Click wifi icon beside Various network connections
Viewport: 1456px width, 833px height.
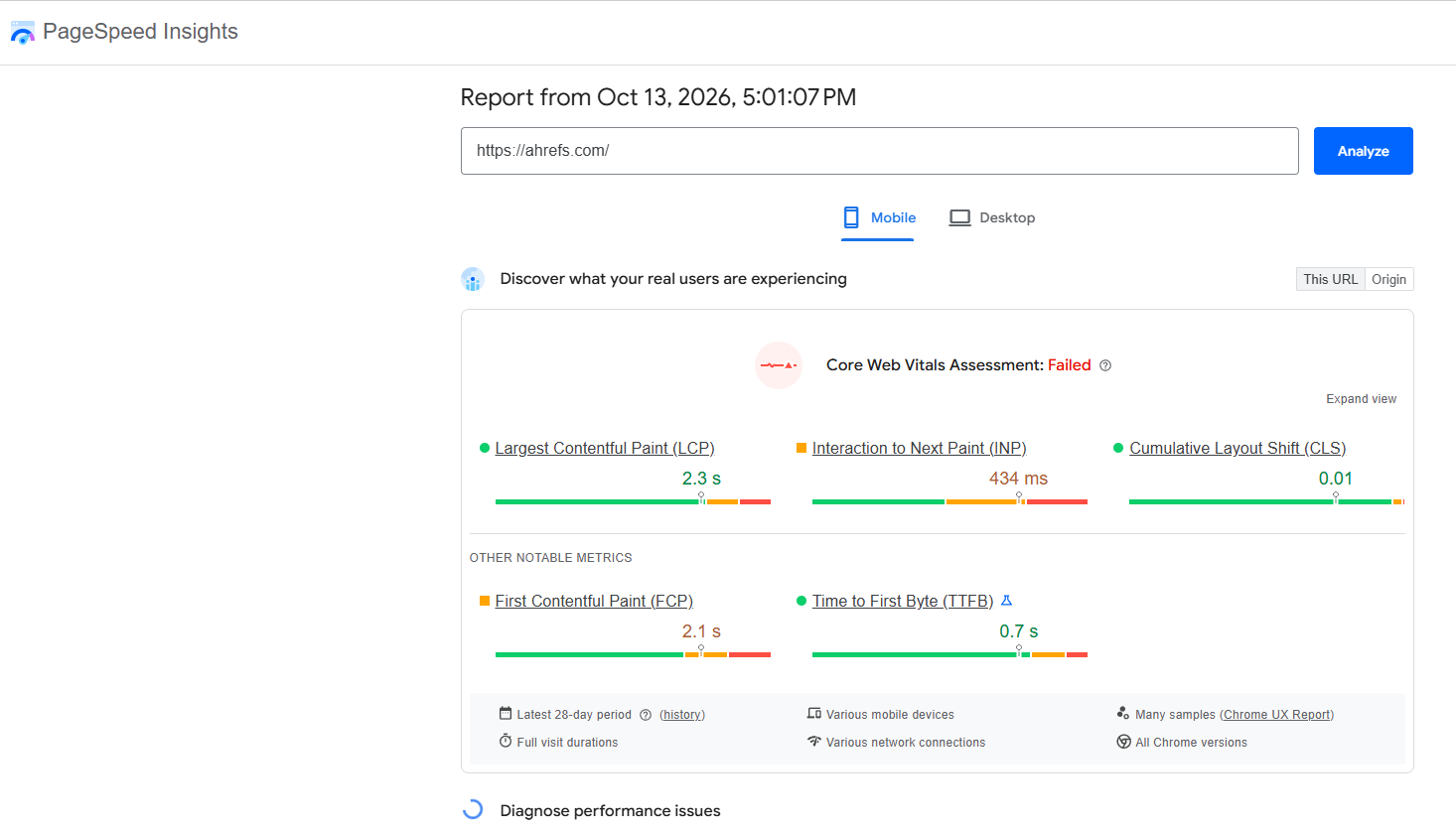pos(814,741)
